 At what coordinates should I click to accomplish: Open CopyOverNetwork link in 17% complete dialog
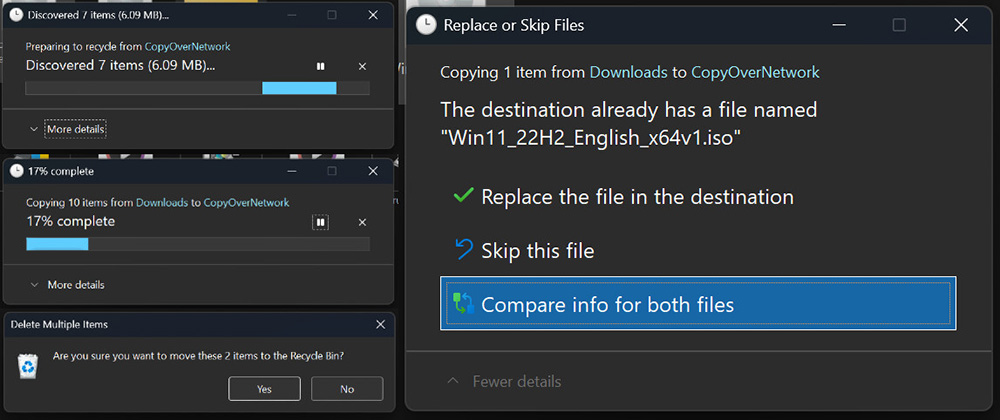click(246, 203)
